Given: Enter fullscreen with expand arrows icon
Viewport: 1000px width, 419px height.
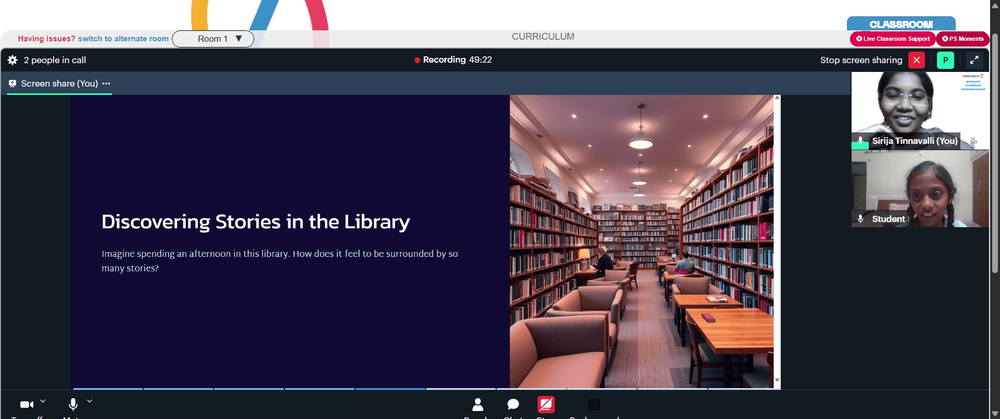Looking at the screenshot, I should tap(974, 60).
